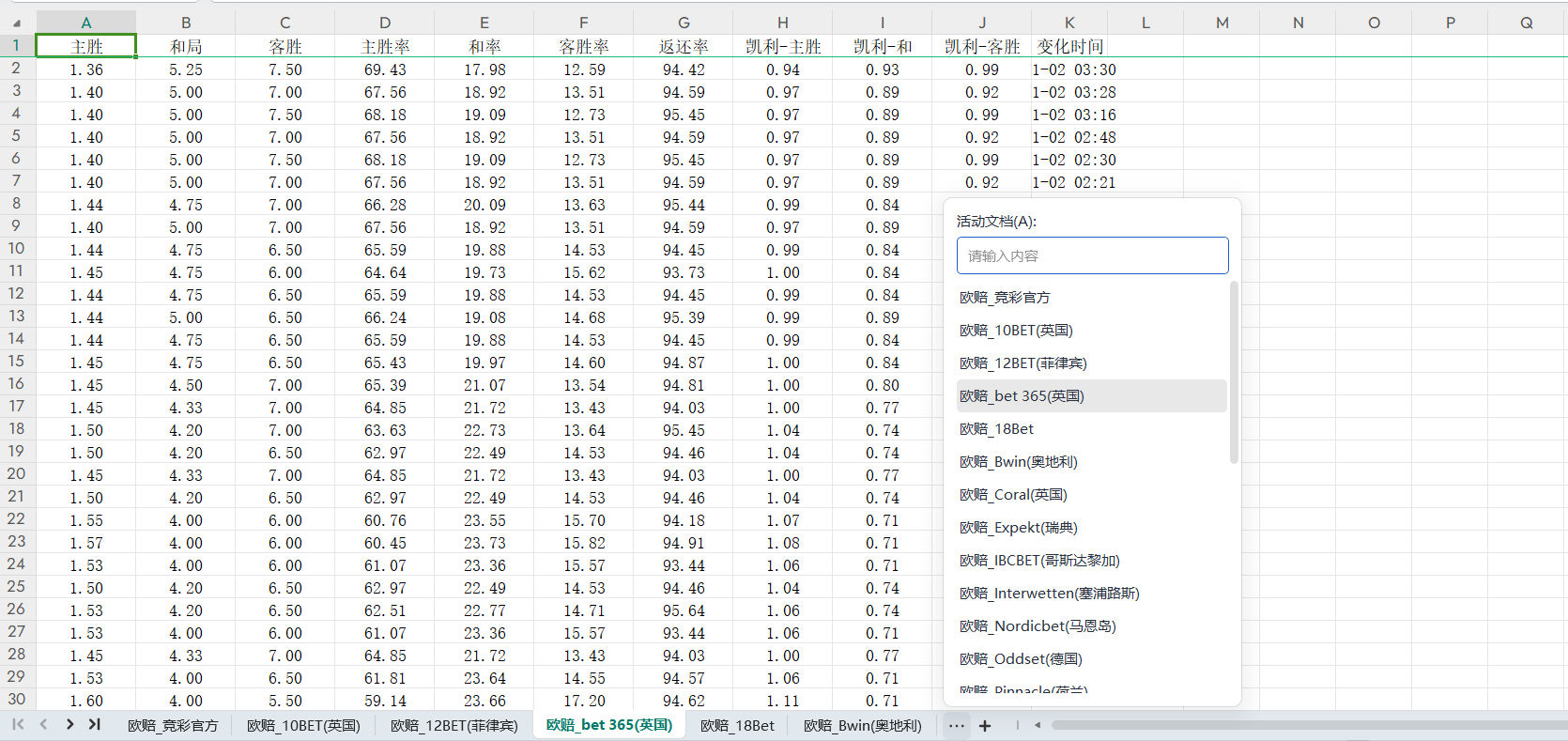Choose 欧赔_Interwetten(塞浦路斯) in the sheet list

pos(1091,593)
